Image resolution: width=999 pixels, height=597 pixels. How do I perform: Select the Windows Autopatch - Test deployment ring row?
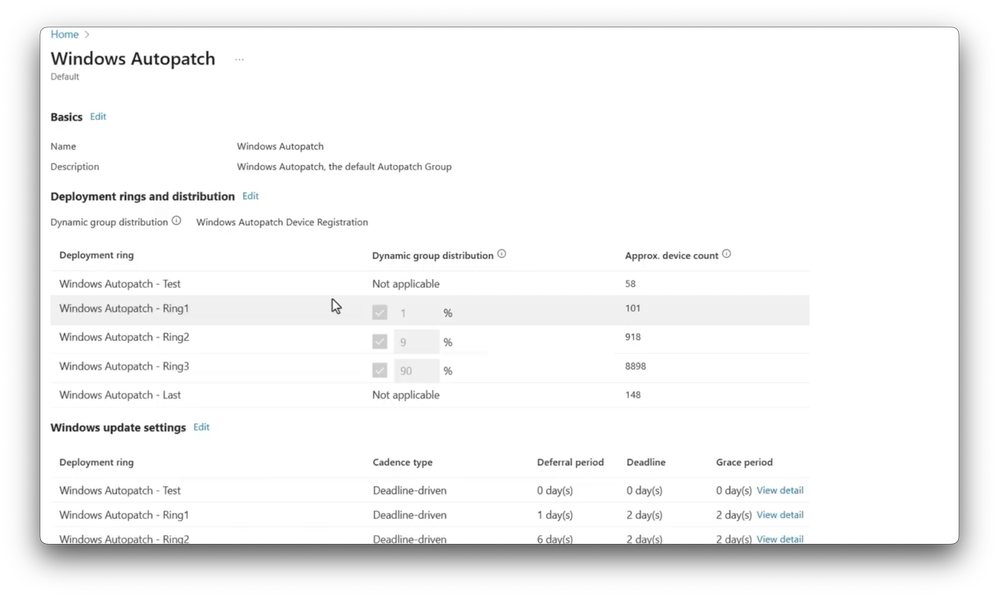pos(119,284)
